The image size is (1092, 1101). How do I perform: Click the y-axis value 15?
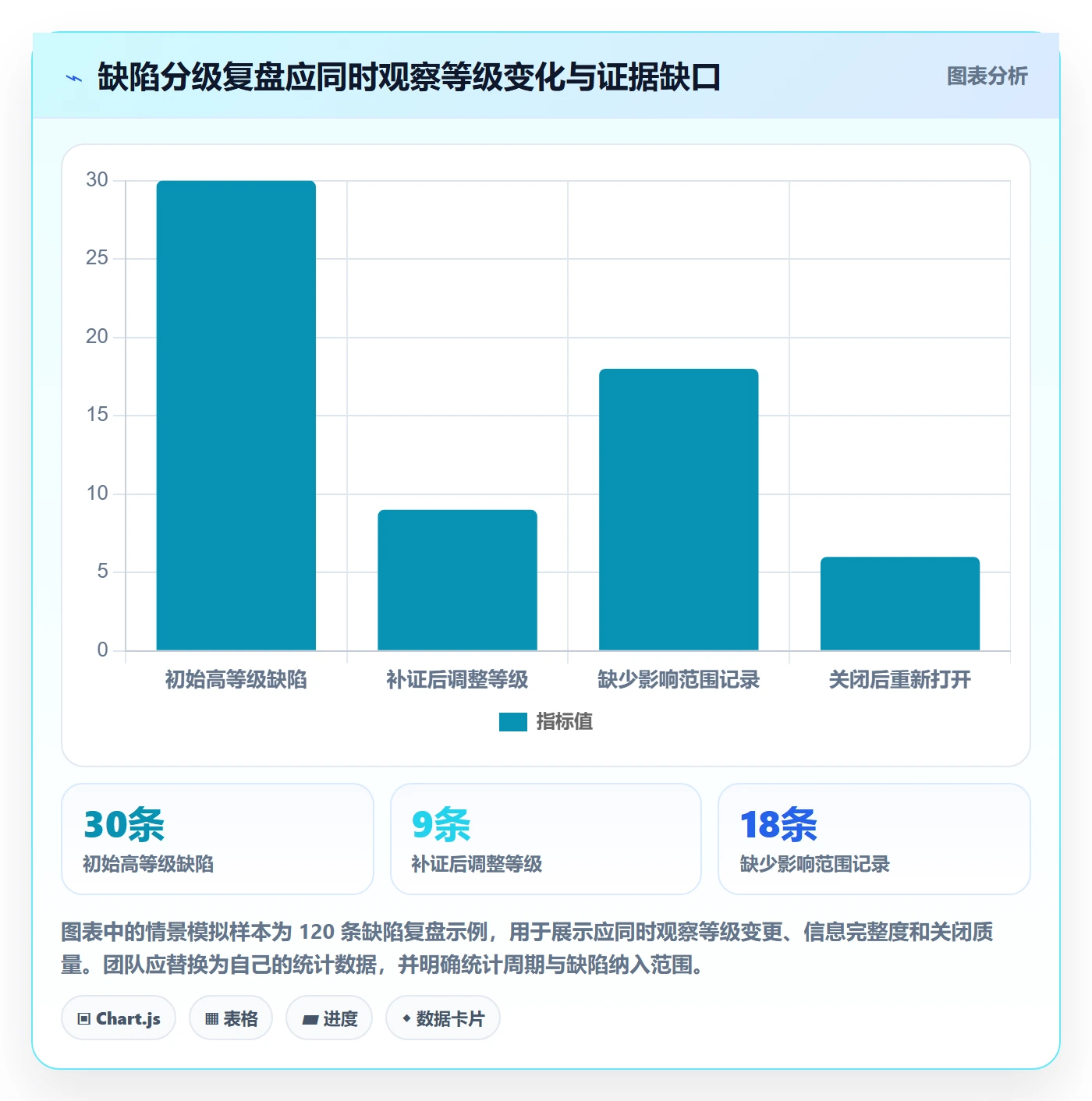point(97,415)
